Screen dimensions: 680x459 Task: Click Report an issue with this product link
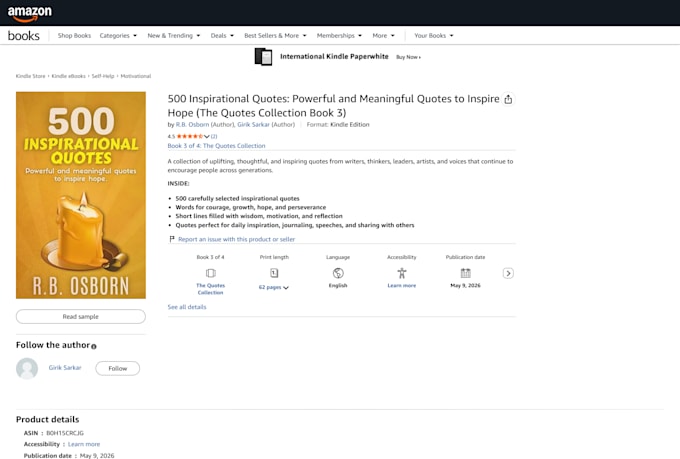(236, 239)
